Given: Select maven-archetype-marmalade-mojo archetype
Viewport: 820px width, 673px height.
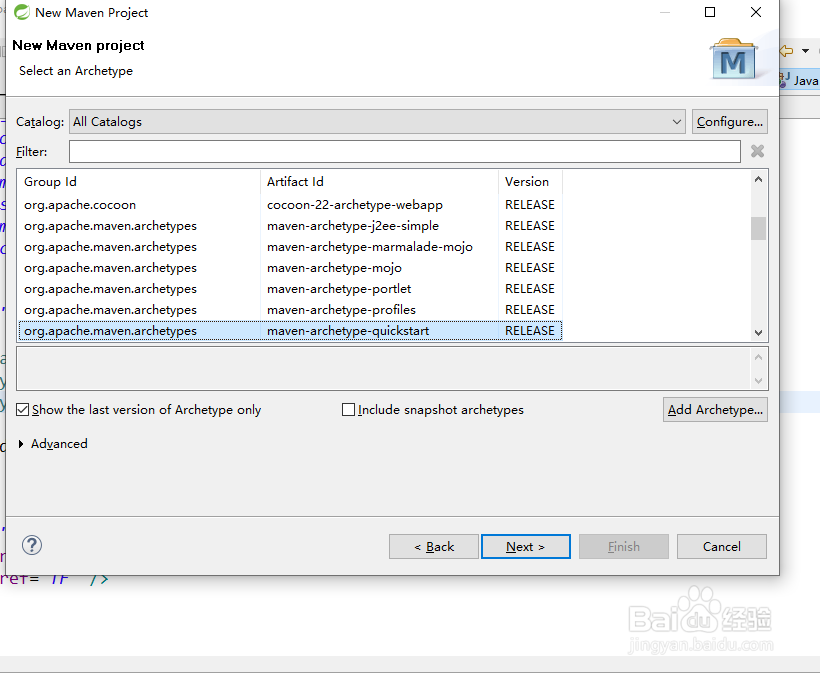Looking at the screenshot, I should 290,247.
